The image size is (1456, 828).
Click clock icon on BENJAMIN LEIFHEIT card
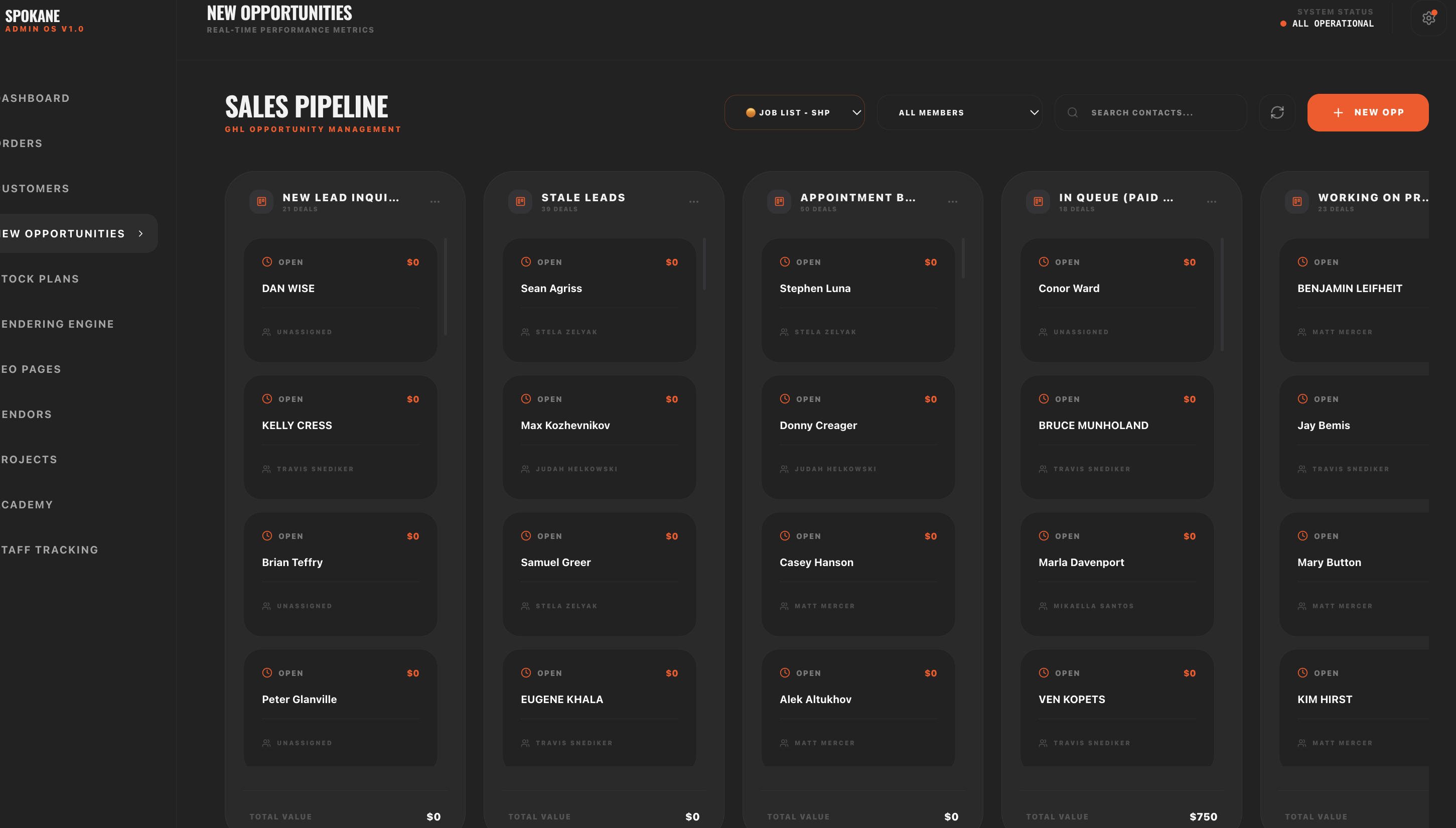coord(1302,261)
